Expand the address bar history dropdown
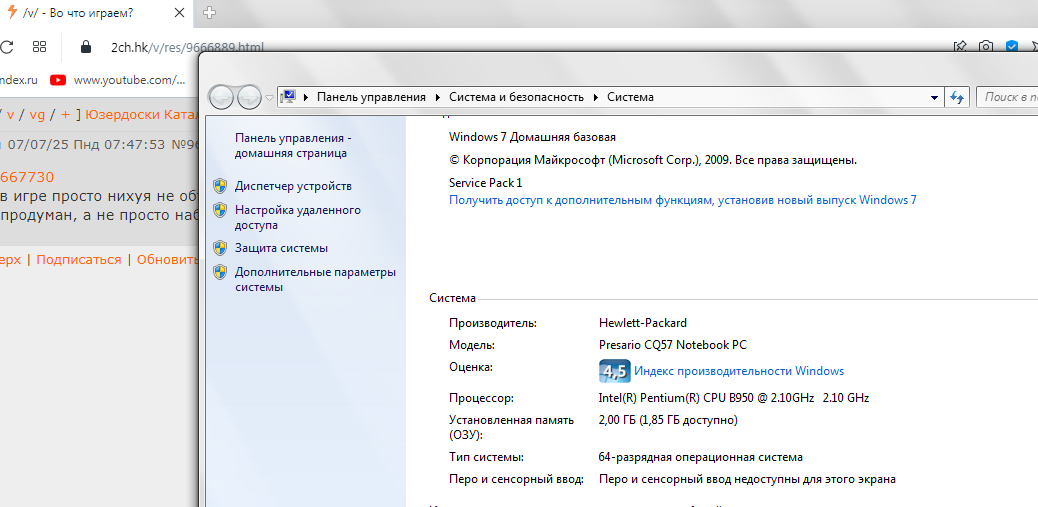The image size is (1038, 507). click(x=934, y=97)
